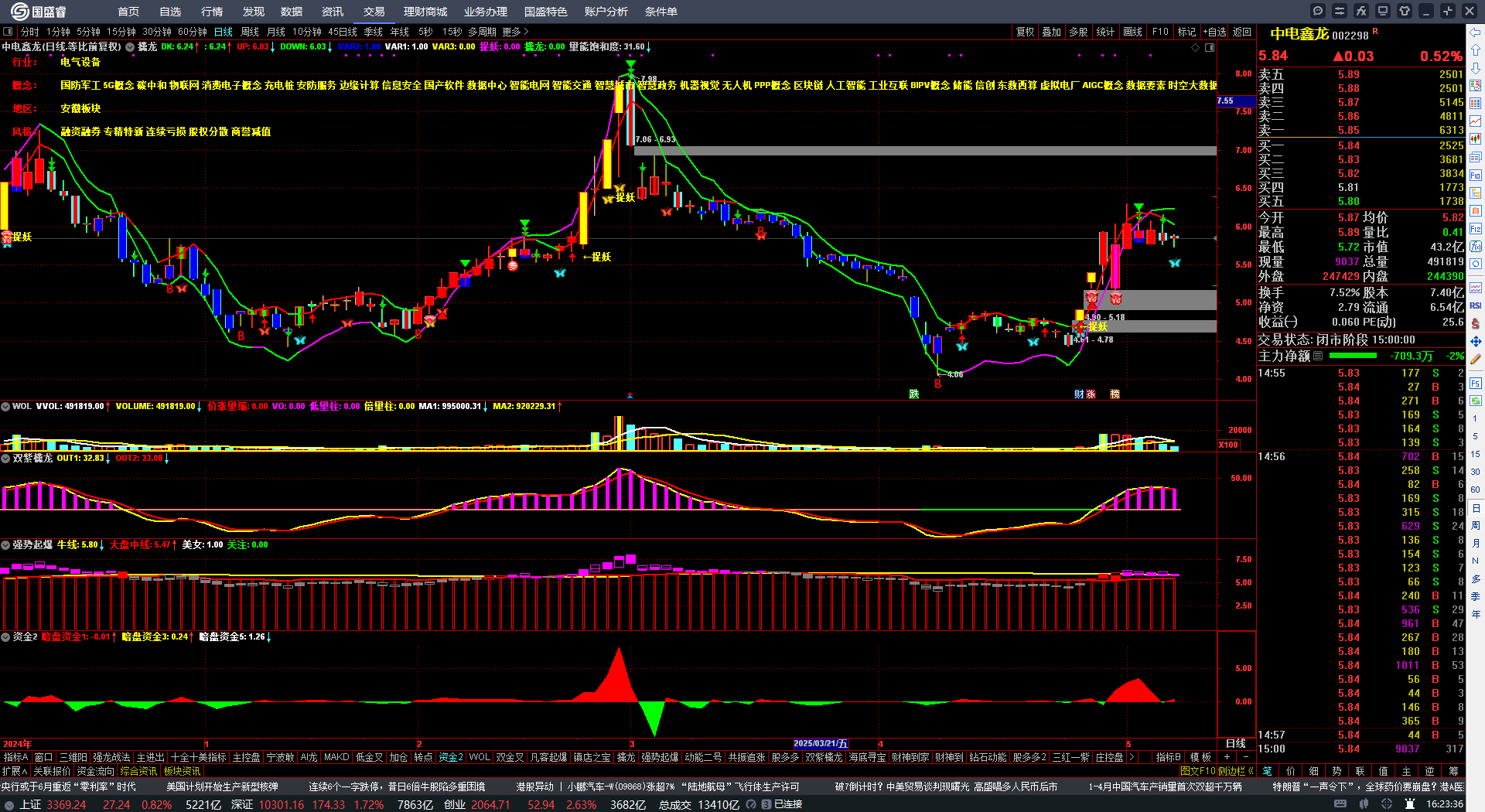This screenshot has width=1485, height=812.
Task: Click the 2025/03/21 date marker on time axis
Action: point(821,744)
